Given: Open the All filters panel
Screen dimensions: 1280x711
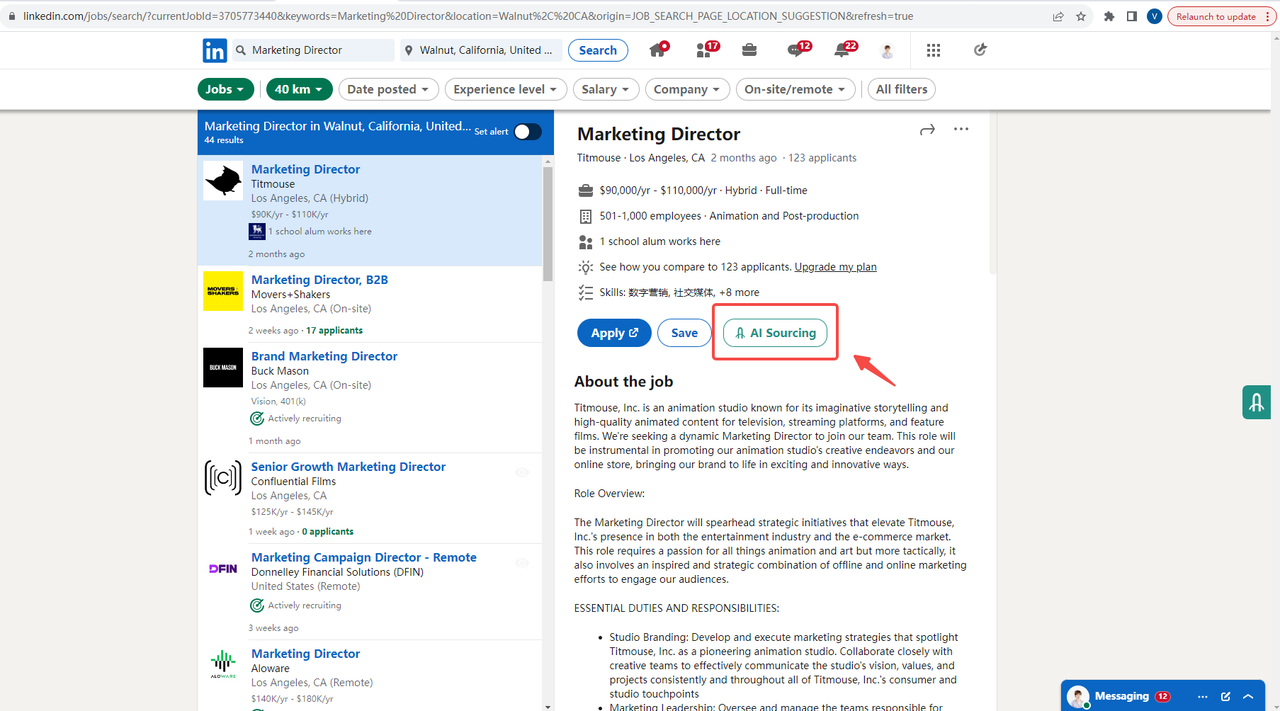Looking at the screenshot, I should click(x=902, y=89).
